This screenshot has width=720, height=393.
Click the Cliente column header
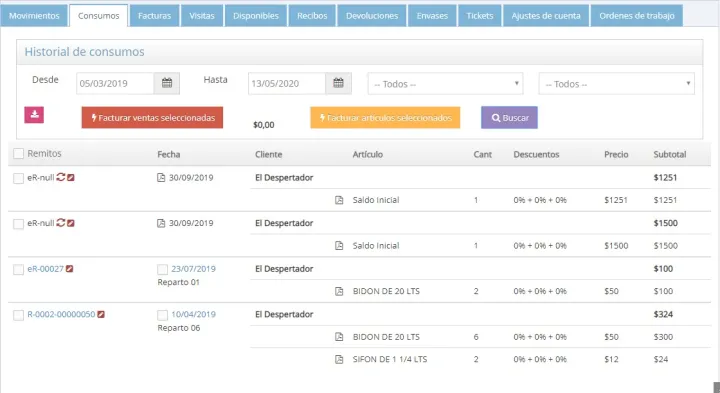pos(269,154)
